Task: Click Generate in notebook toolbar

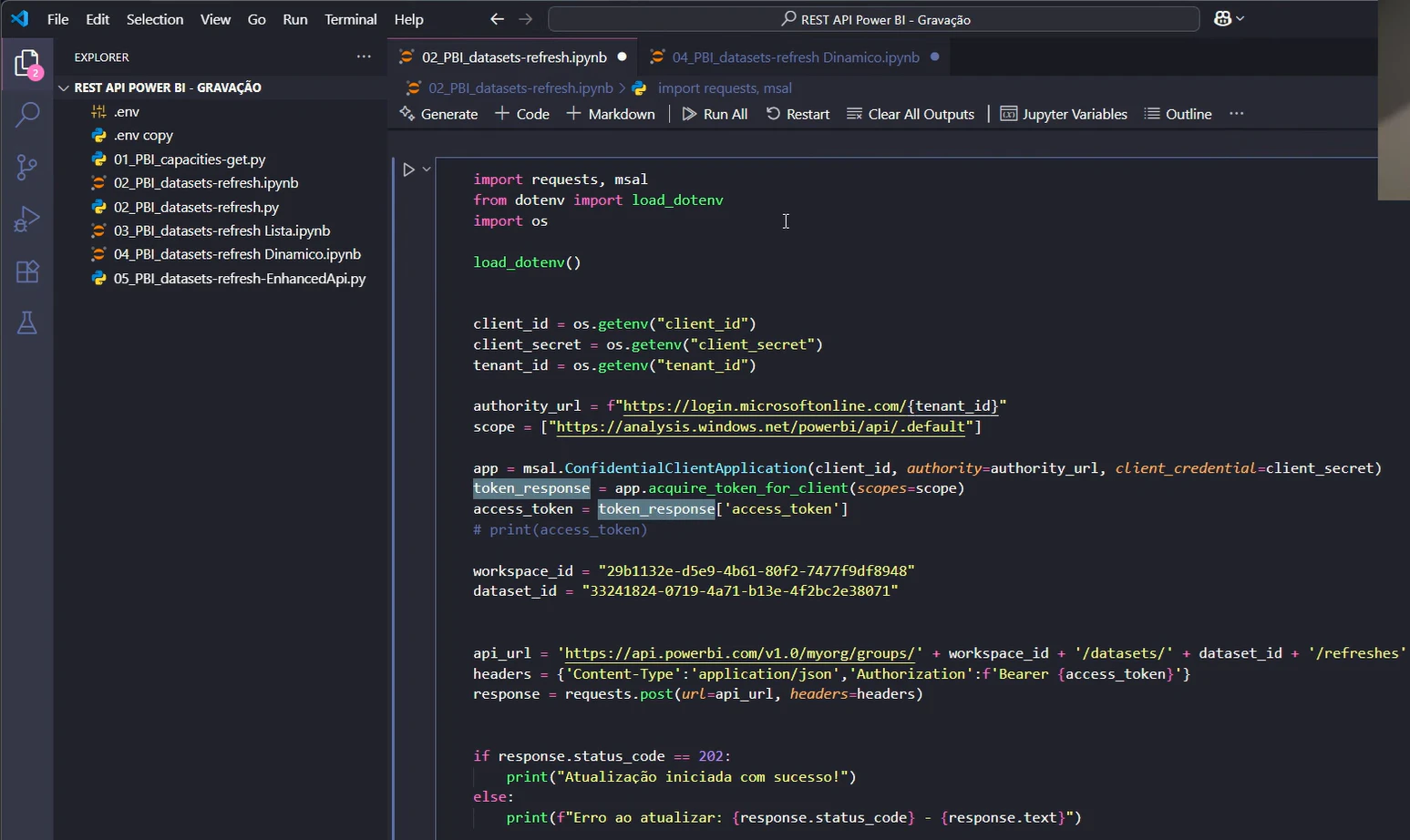Action: (439, 114)
